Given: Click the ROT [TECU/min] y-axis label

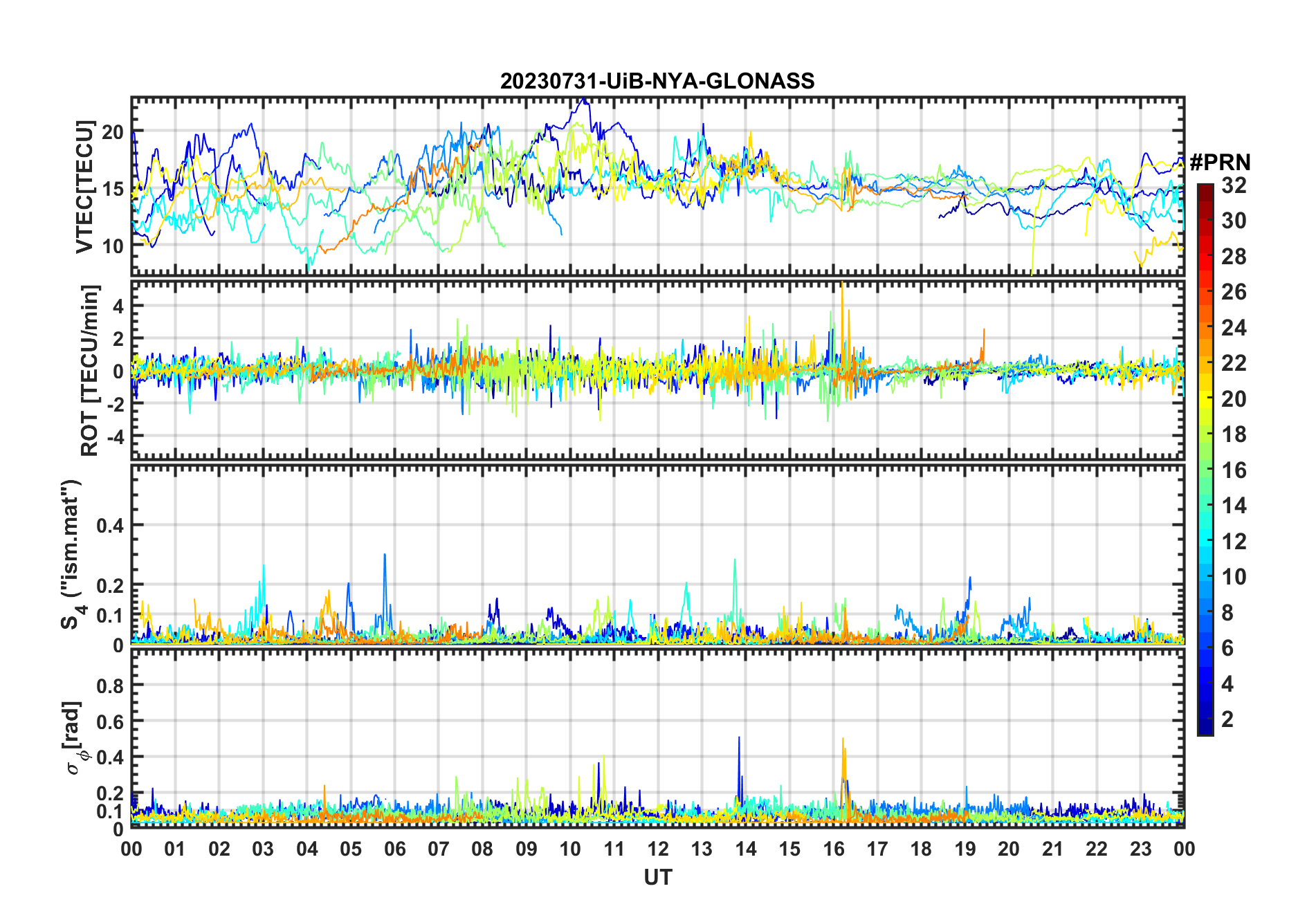Looking at the screenshot, I should (x=90, y=370).
